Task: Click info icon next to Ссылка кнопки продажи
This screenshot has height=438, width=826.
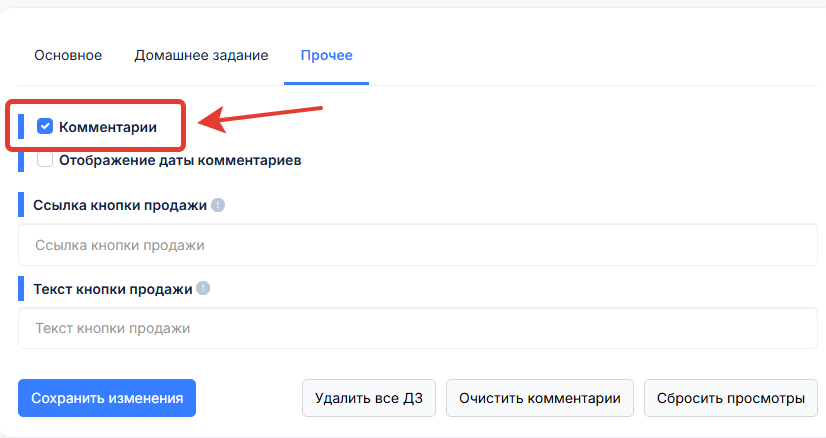Action: coord(218,205)
